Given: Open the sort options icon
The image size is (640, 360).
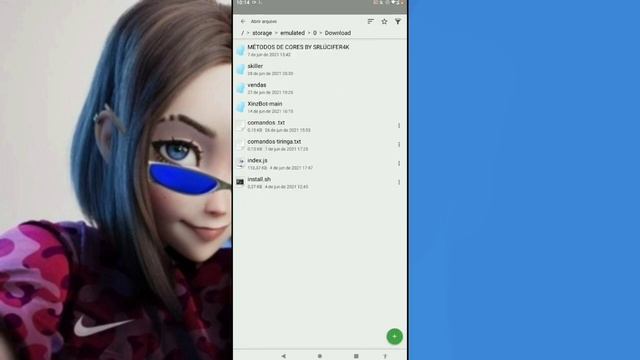Looking at the screenshot, I should 371,21.
